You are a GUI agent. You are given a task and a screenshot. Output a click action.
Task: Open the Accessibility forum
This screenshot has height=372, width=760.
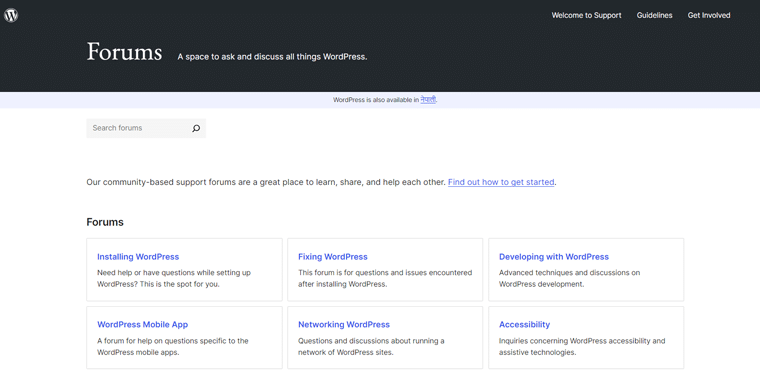[x=524, y=324]
